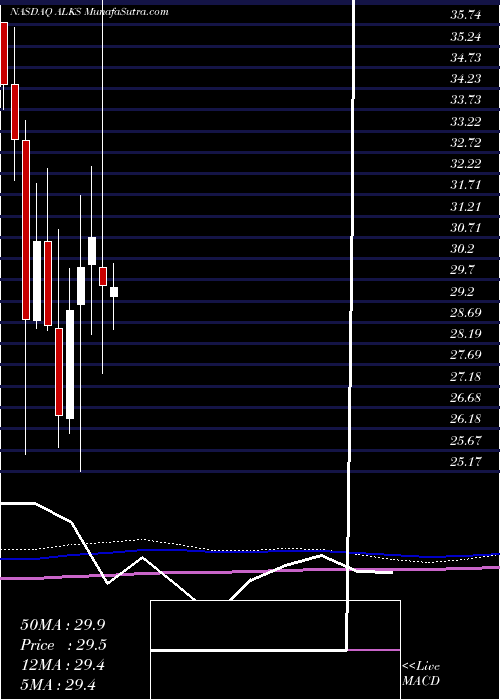Click the 30.71 price axis label
Screen dimensions: 500x700
click(466, 228)
